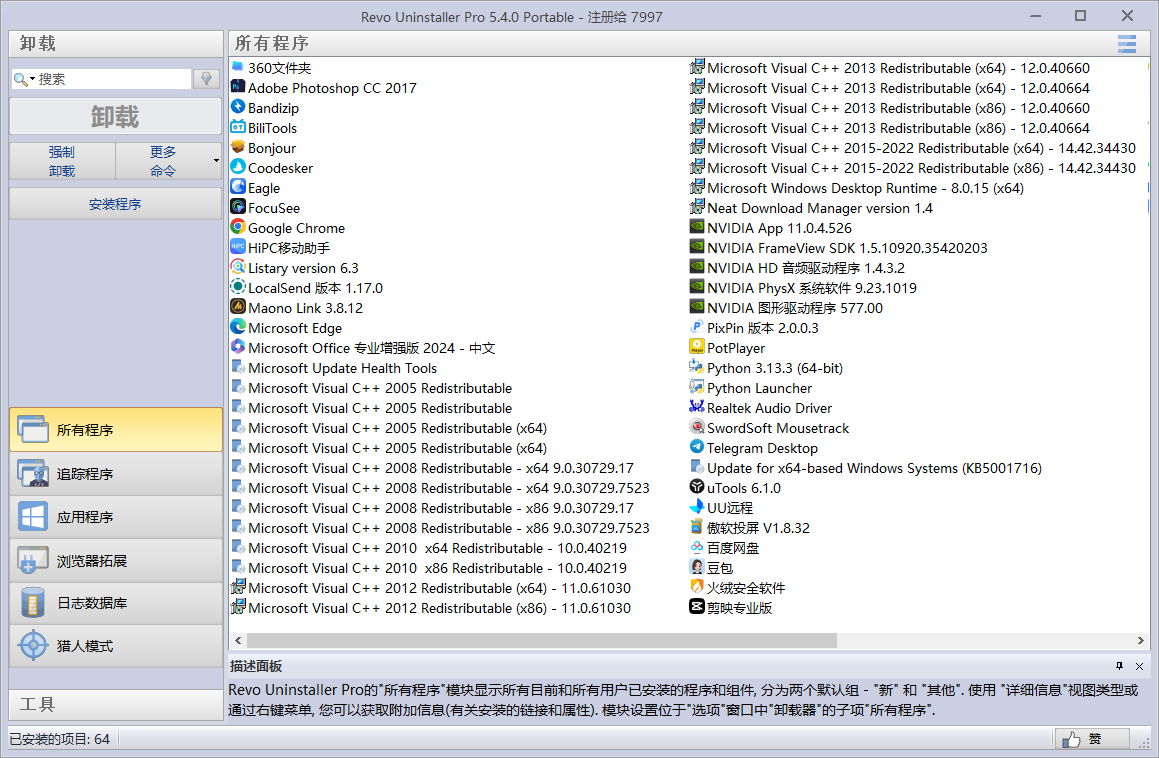Close the 描述面板 description panel
The image size is (1159, 758).
(1139, 666)
